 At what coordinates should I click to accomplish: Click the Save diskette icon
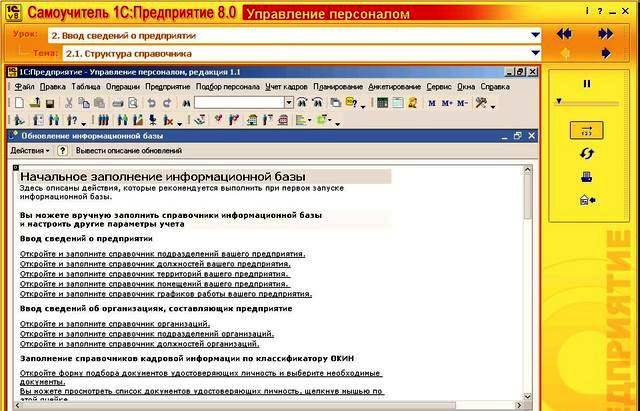click(50, 103)
